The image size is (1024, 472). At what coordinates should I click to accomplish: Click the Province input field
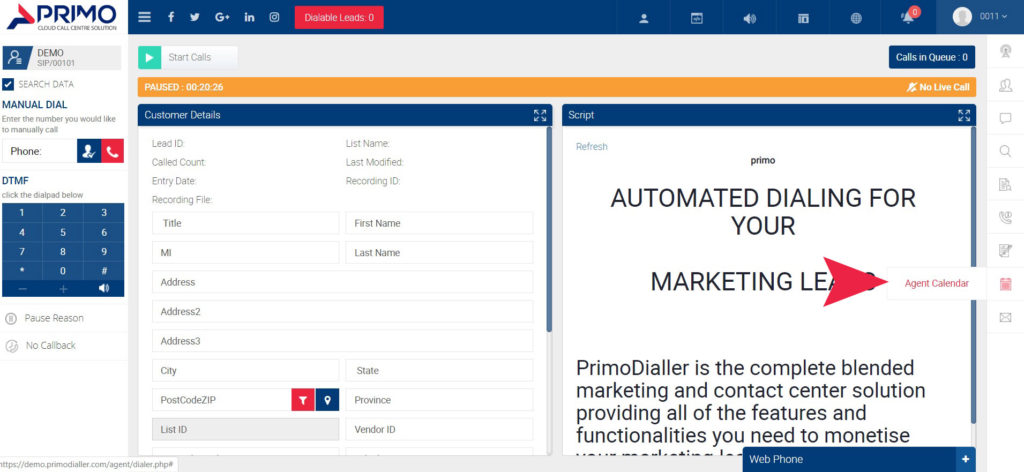pos(440,400)
